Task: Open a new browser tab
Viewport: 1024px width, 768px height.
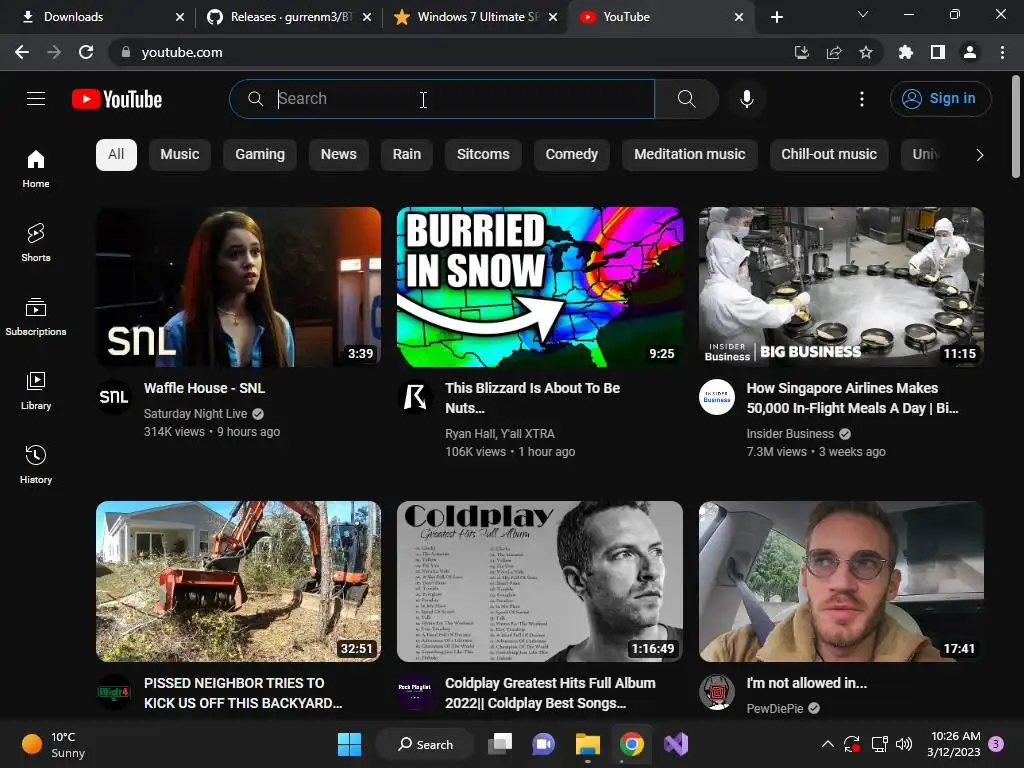Action: [776, 17]
